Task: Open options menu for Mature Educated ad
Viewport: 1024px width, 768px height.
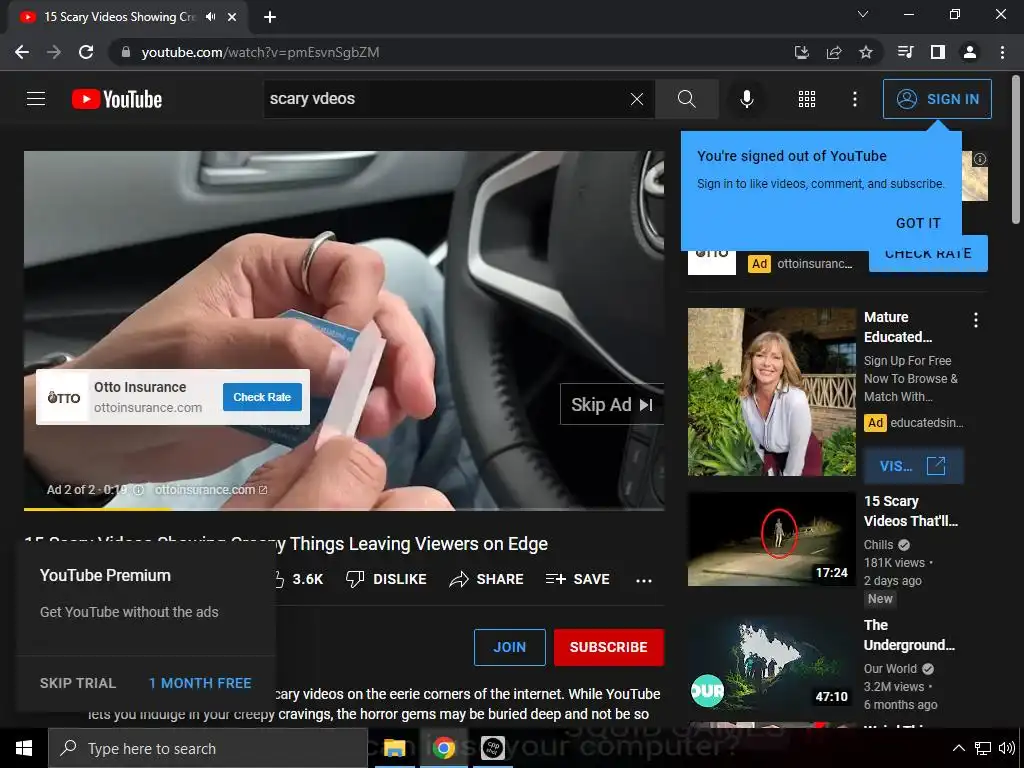Action: [976, 319]
